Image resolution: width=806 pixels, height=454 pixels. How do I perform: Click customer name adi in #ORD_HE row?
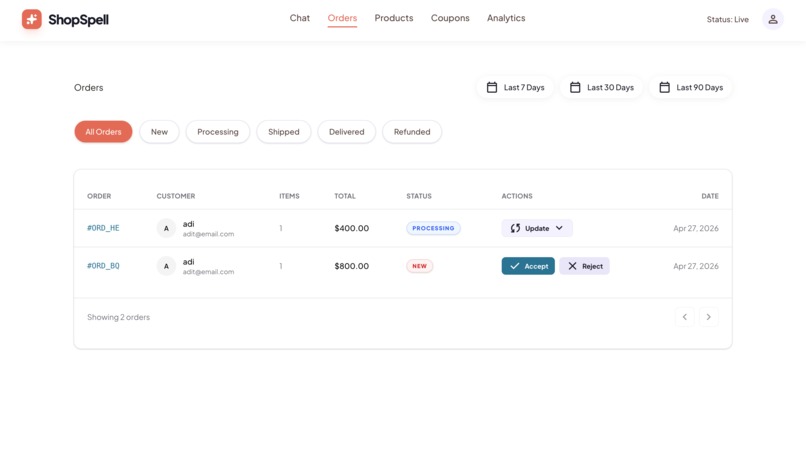(189, 224)
